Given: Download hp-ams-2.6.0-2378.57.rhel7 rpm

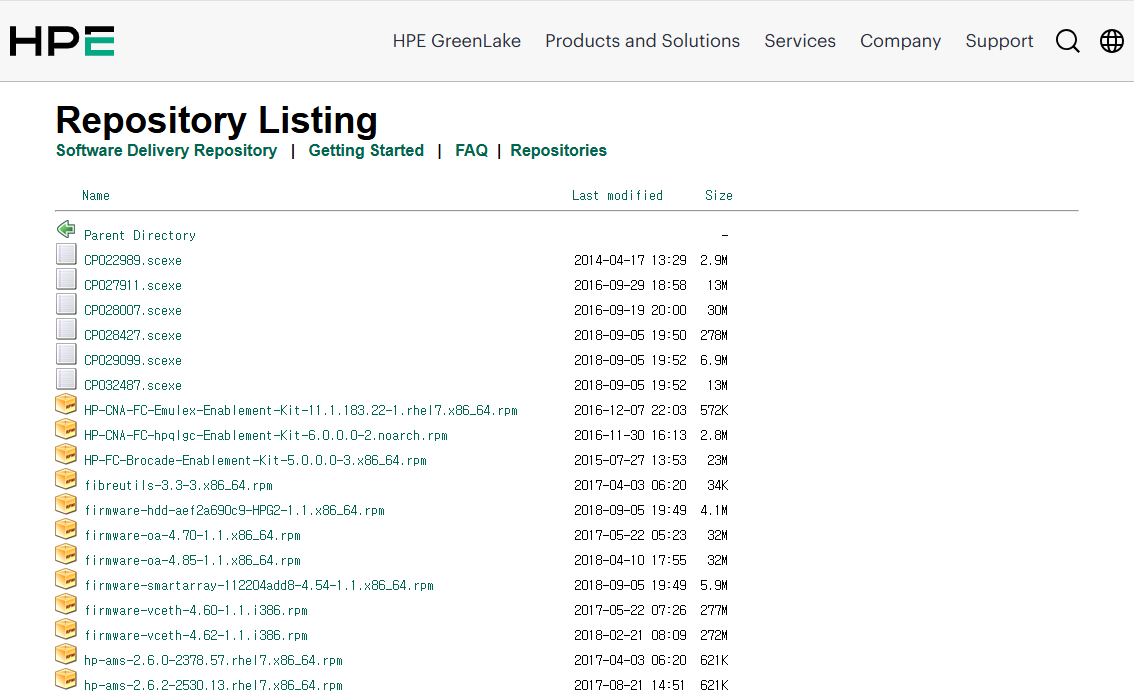Looking at the screenshot, I should [x=213, y=661].
